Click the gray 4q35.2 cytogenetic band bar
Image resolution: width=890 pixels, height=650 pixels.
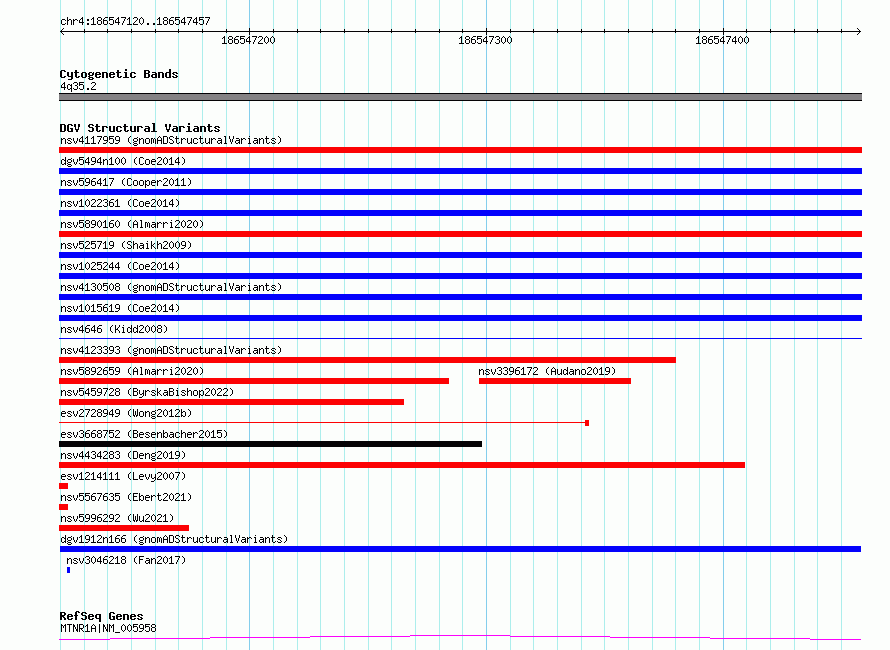point(460,97)
